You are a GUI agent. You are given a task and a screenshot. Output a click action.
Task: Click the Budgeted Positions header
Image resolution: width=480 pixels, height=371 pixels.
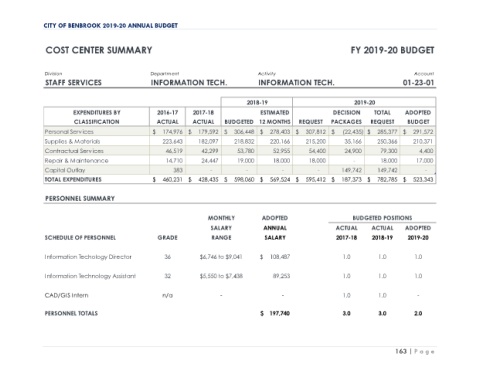coord(382,218)
